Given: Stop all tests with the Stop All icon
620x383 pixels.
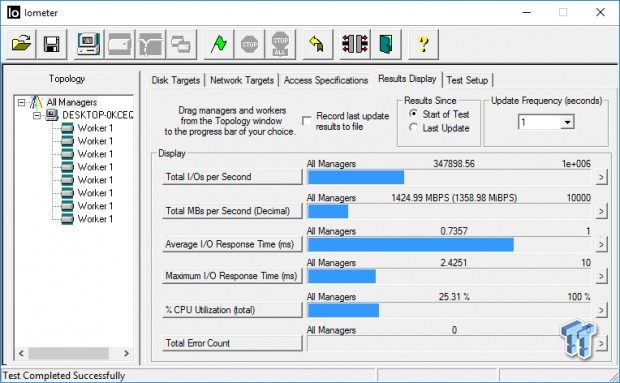Looking at the screenshot, I should (x=280, y=44).
